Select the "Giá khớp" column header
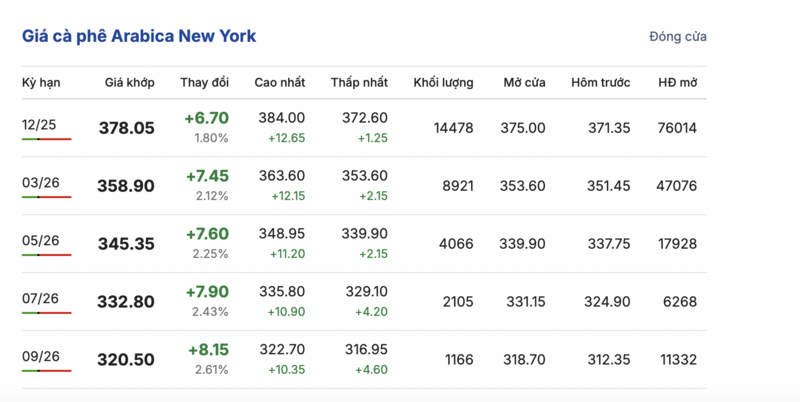800x402 pixels. point(130,82)
